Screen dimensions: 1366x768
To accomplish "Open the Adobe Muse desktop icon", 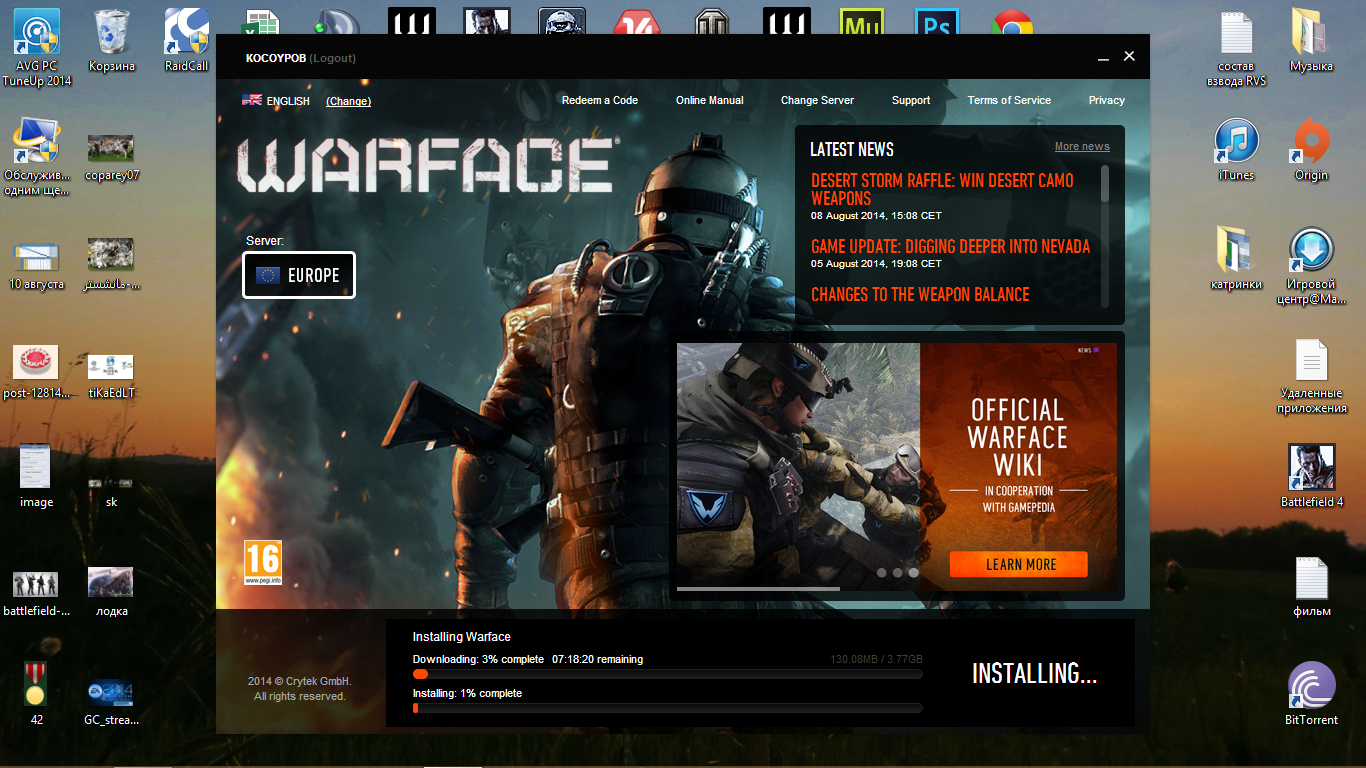I will [862, 22].
